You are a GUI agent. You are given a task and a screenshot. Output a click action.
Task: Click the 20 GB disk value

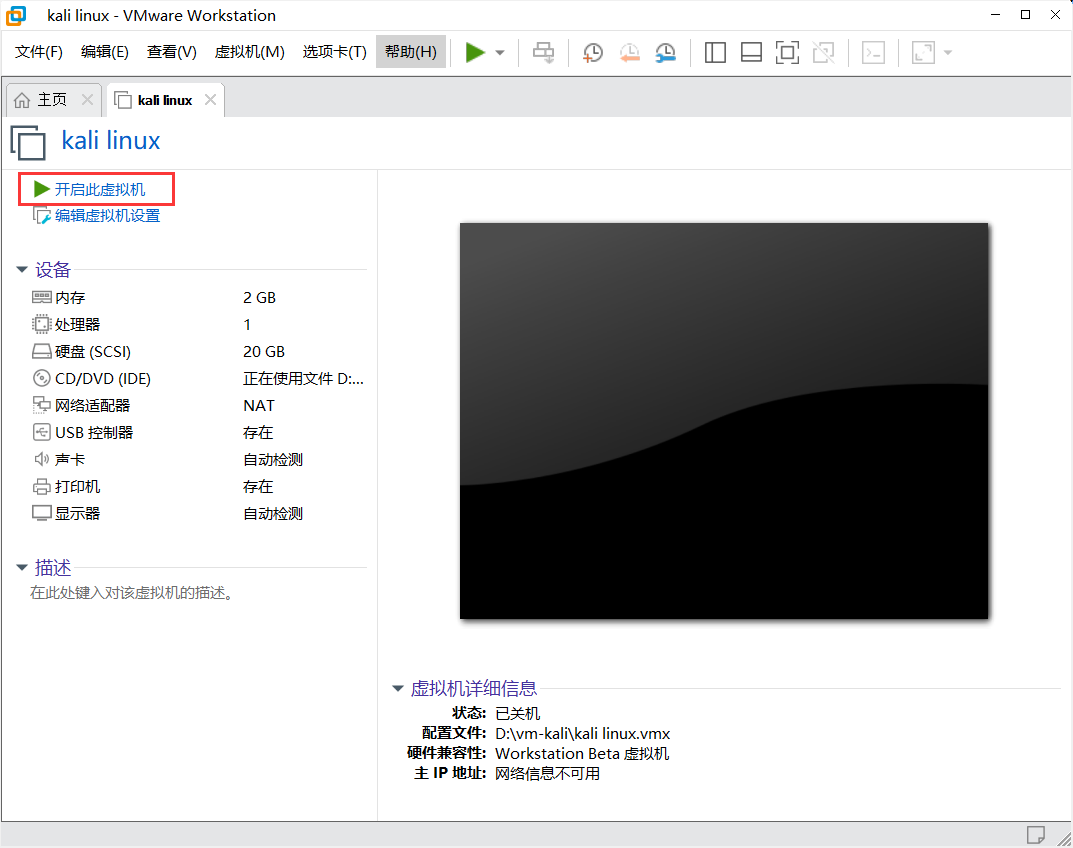[x=264, y=352]
